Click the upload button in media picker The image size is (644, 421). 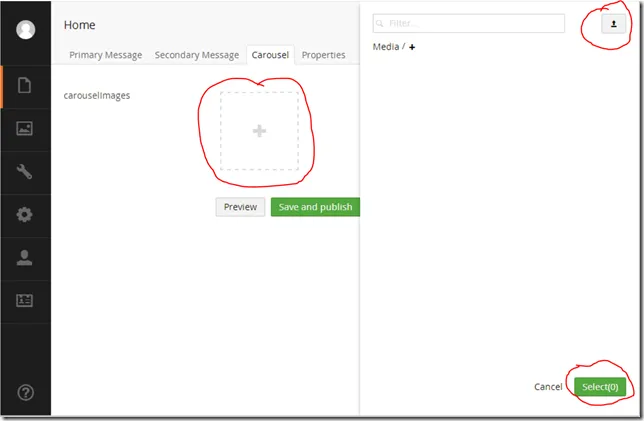(614, 24)
